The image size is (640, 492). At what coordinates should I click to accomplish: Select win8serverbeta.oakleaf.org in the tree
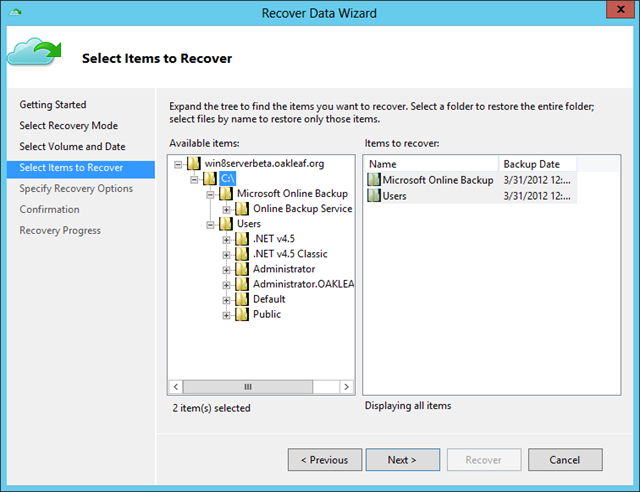coord(264,164)
